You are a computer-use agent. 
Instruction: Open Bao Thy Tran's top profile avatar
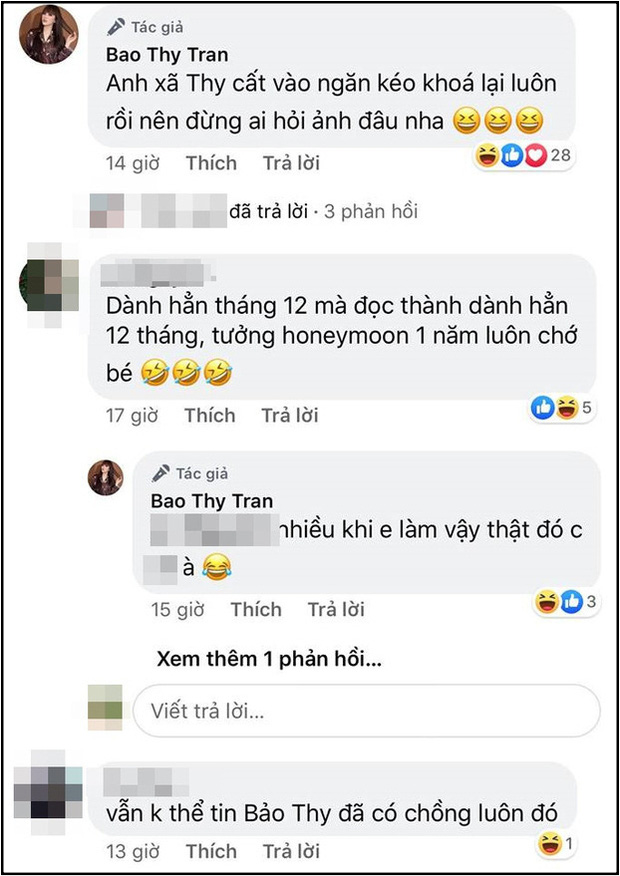point(49,37)
